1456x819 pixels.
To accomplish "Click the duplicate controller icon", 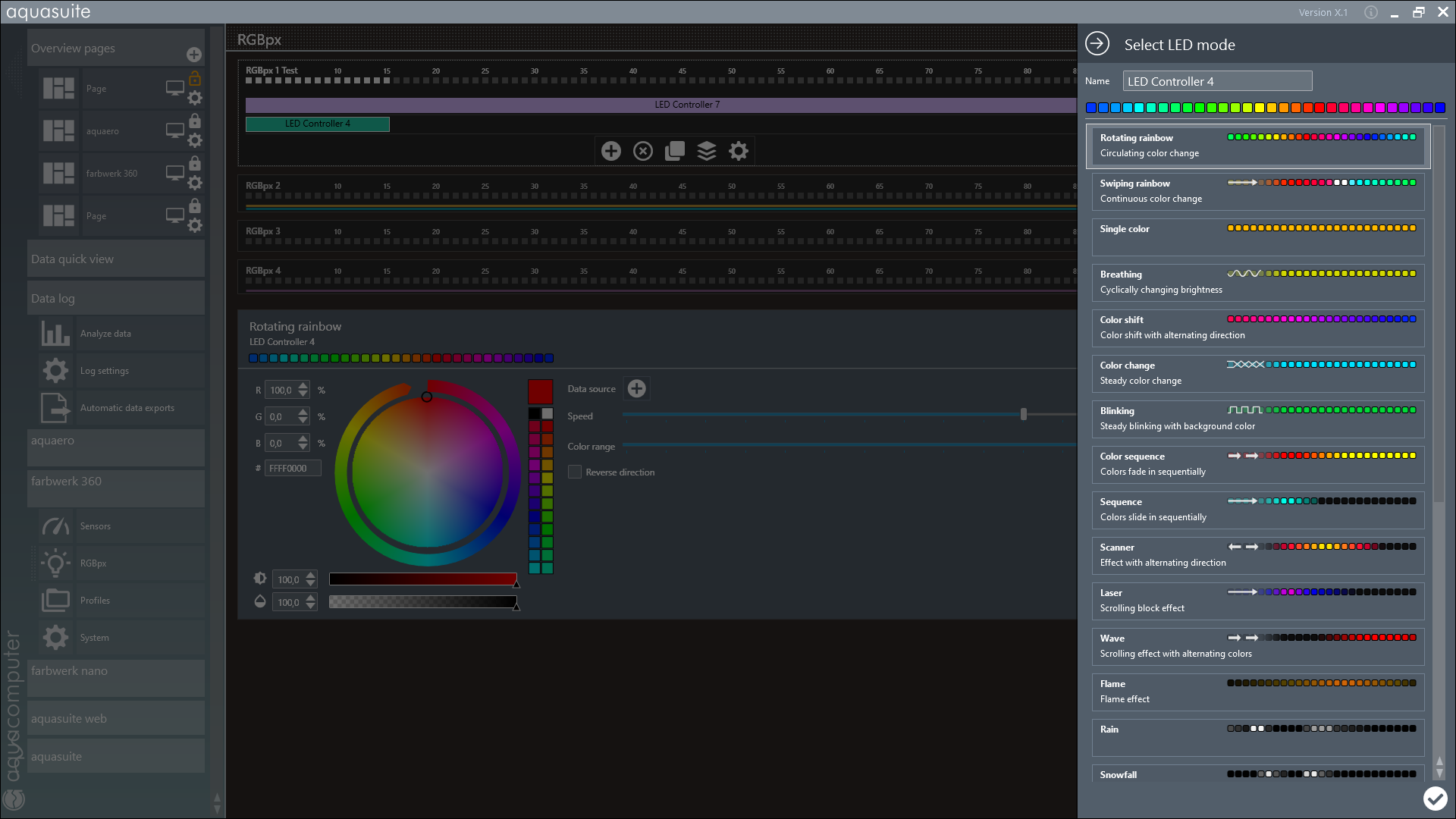I will (675, 151).
